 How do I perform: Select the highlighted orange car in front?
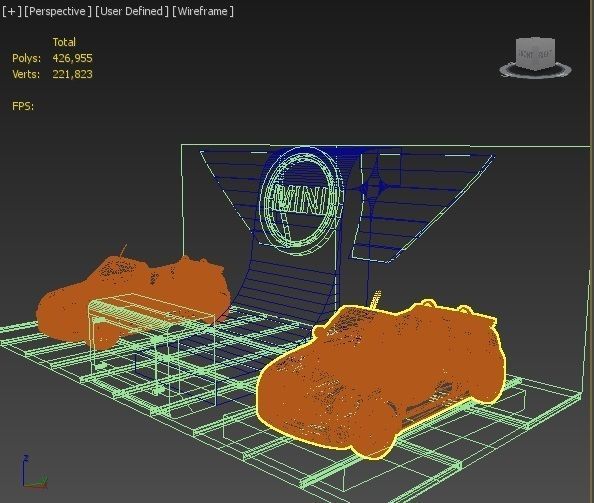point(381,379)
